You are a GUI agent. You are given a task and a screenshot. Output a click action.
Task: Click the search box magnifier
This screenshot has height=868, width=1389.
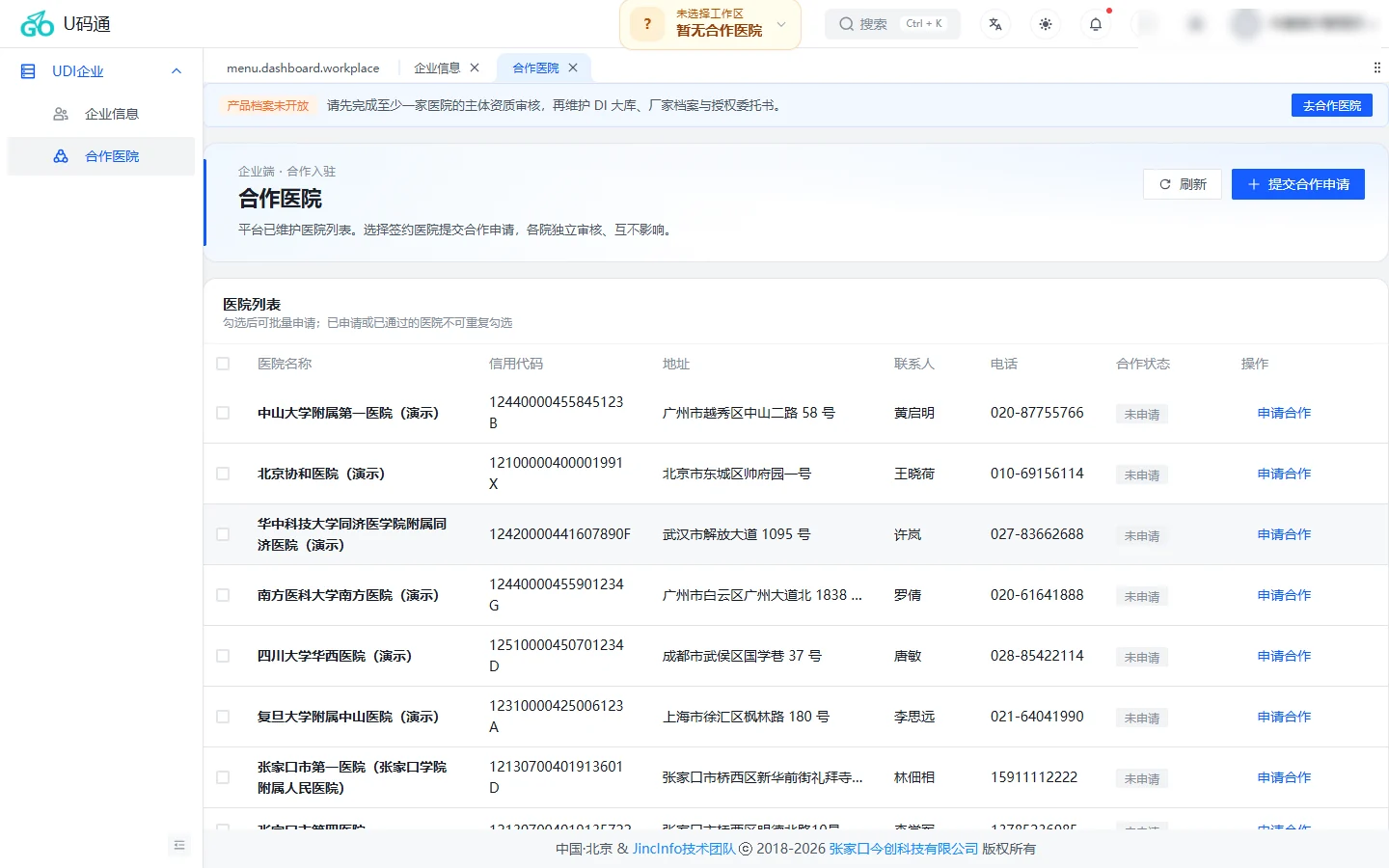click(846, 24)
